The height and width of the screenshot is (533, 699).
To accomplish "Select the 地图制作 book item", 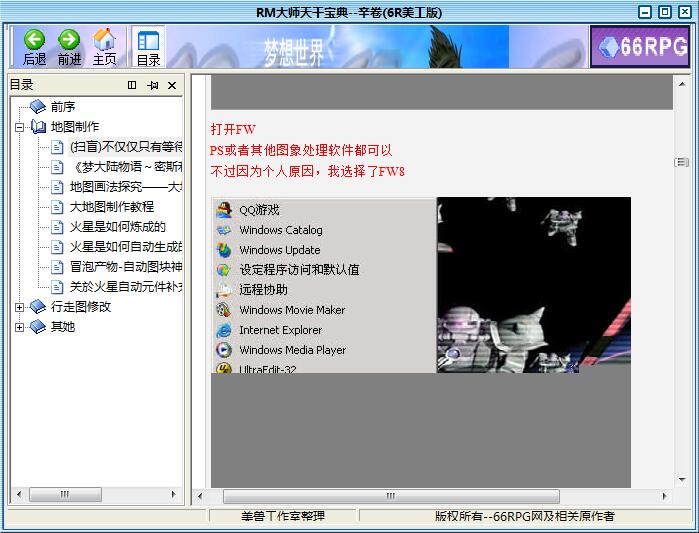I will (75, 127).
